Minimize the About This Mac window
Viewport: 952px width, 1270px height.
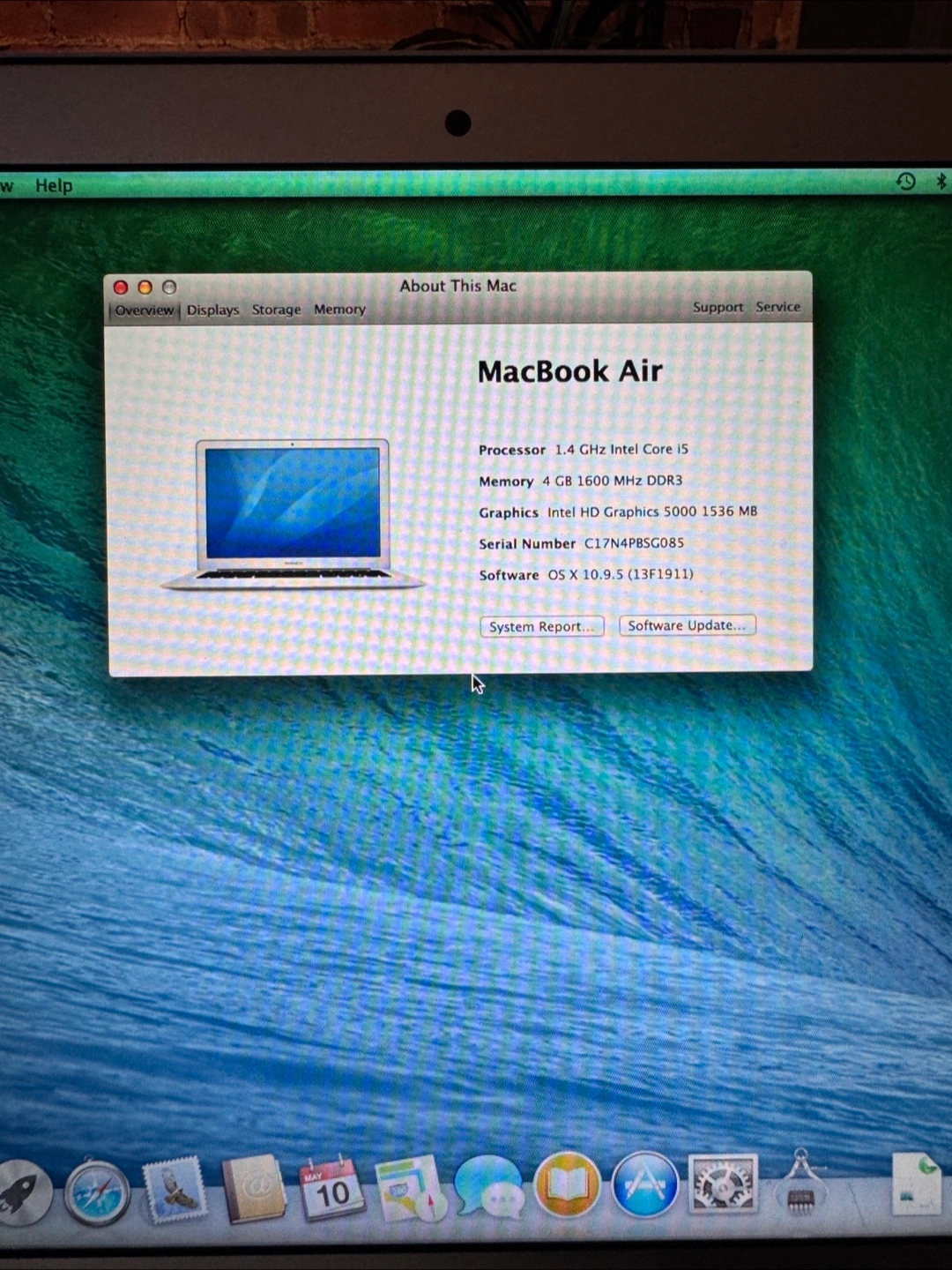tap(145, 288)
